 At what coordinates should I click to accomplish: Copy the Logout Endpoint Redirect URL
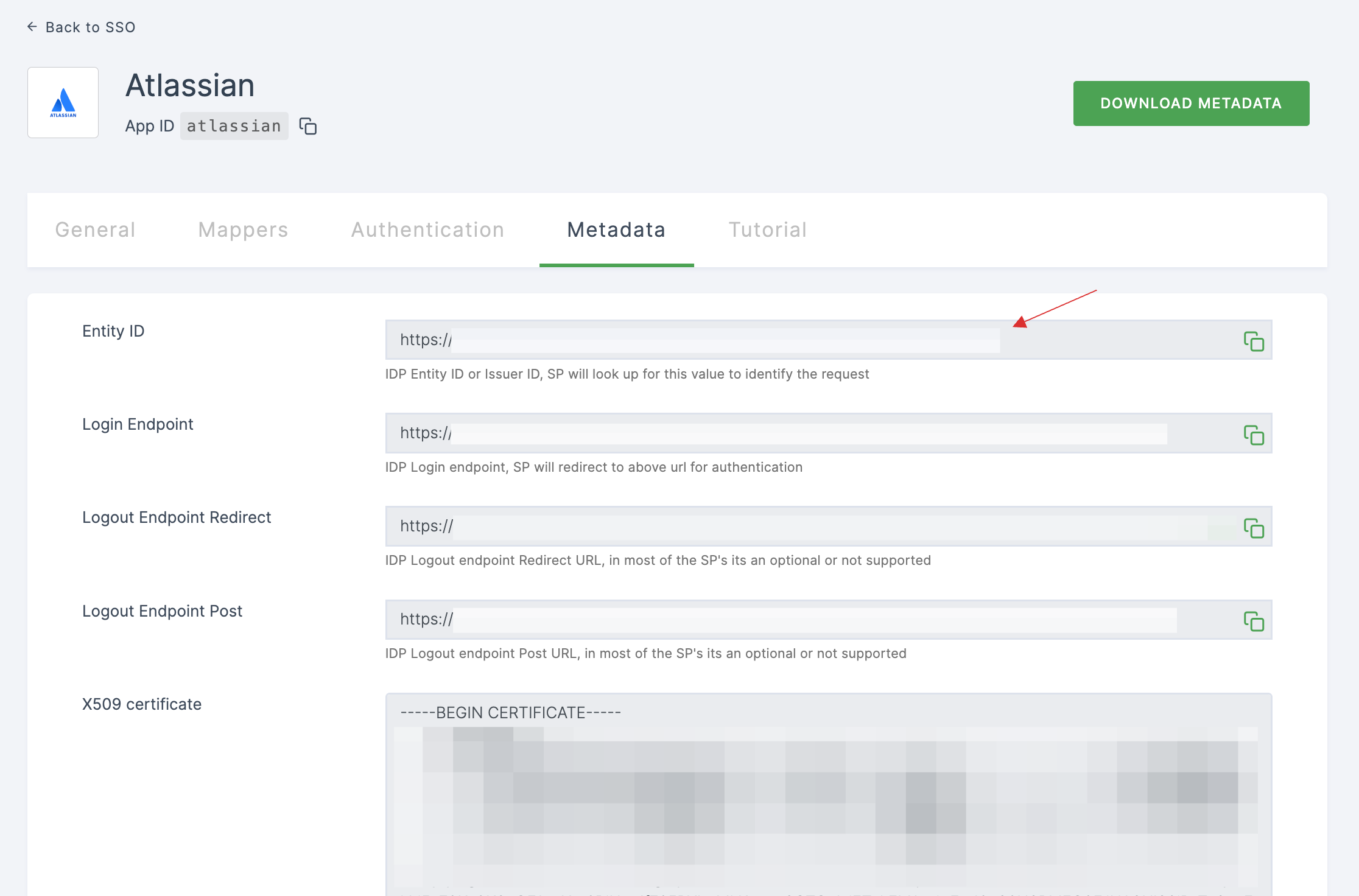(1254, 528)
